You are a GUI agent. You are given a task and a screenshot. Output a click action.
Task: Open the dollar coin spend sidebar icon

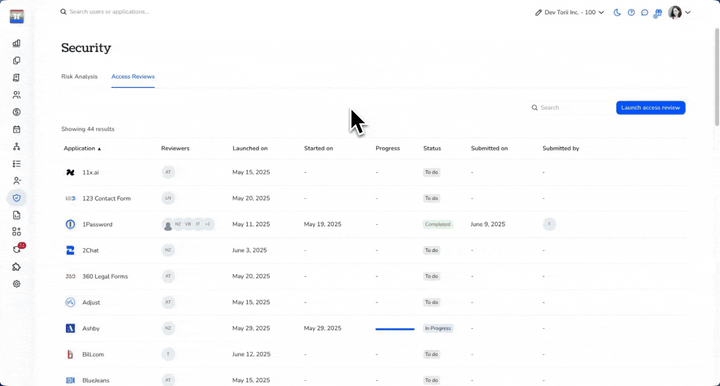click(x=17, y=112)
